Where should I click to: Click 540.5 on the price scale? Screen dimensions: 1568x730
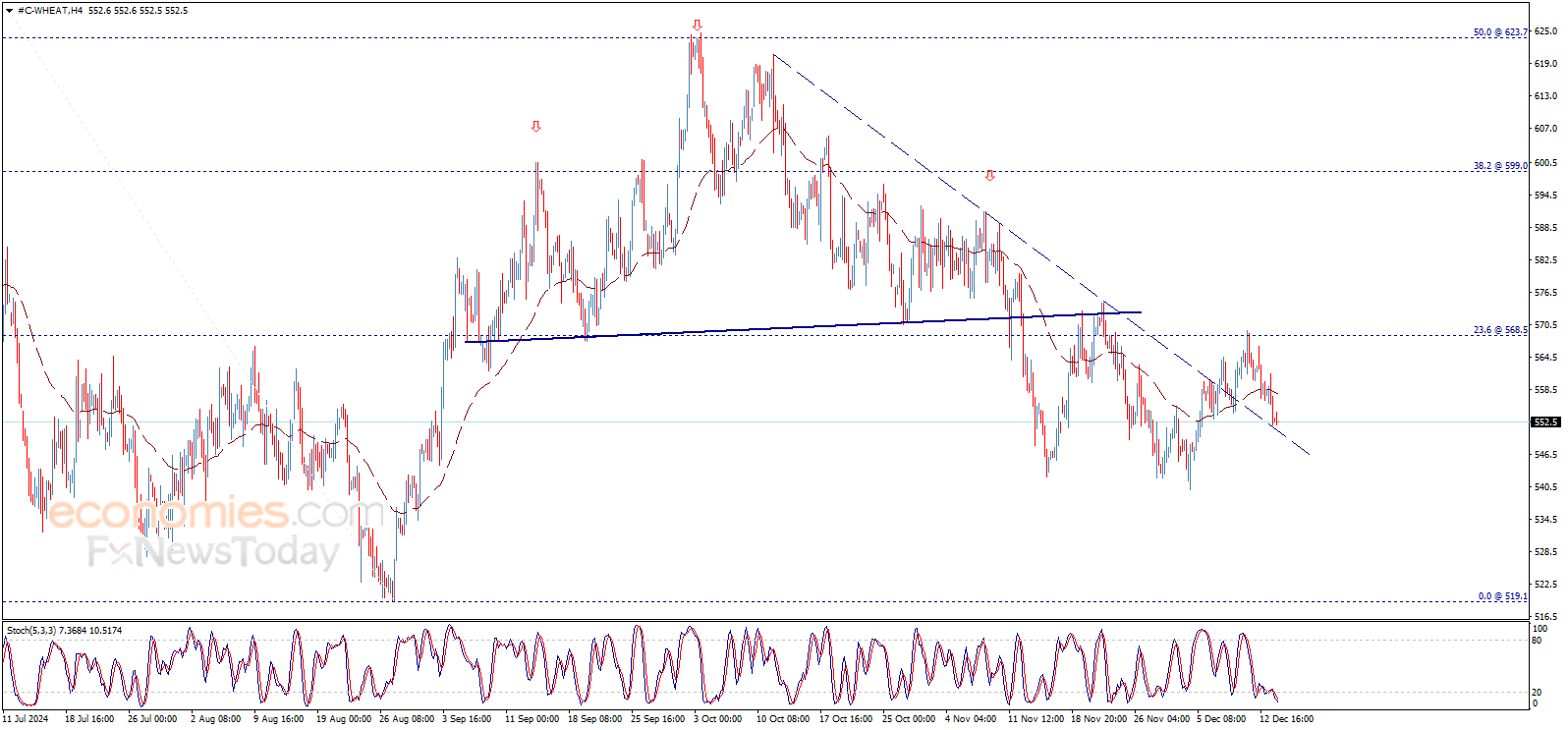pos(1545,487)
